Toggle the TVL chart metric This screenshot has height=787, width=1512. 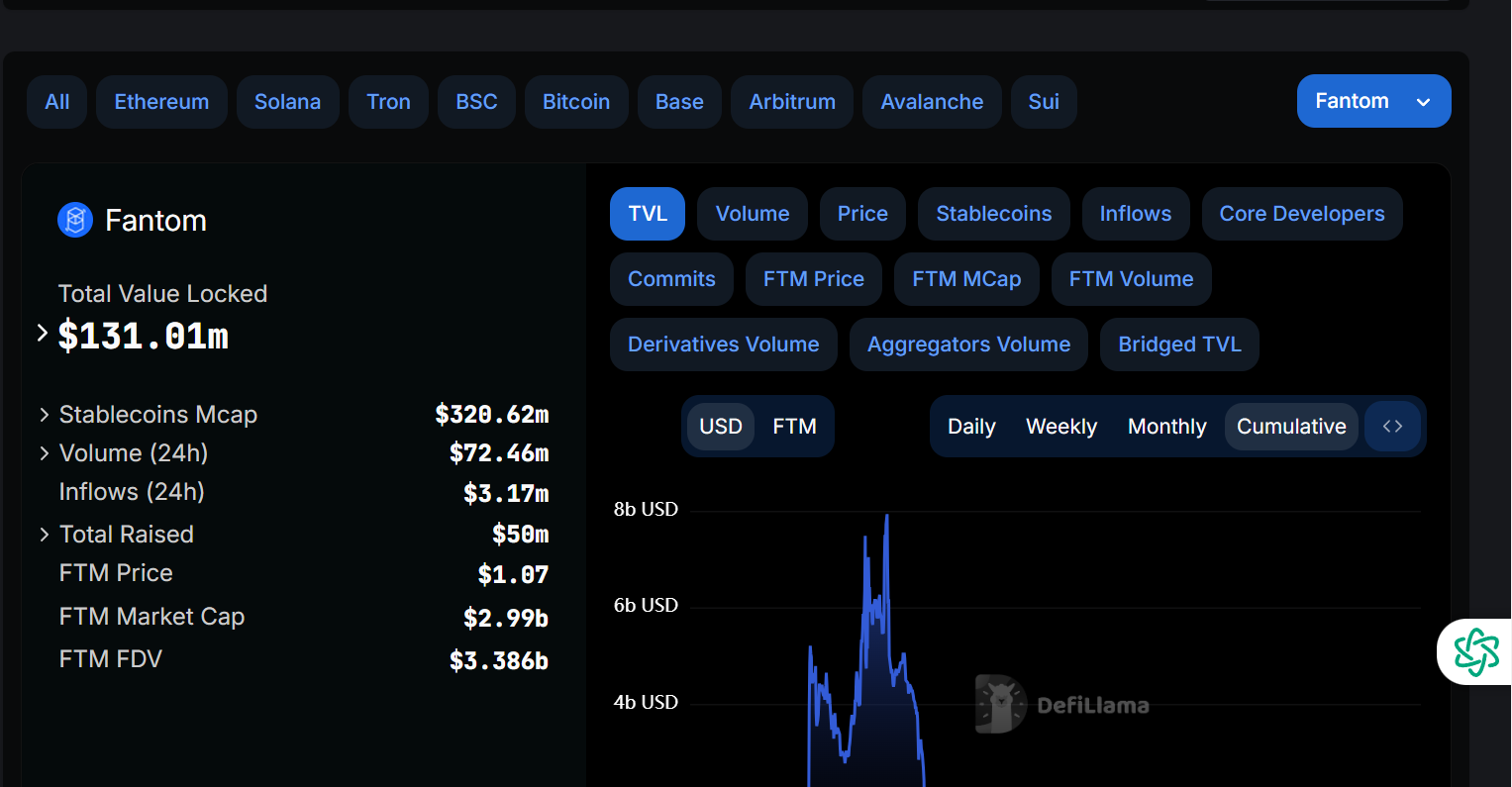pyautogui.click(x=648, y=214)
